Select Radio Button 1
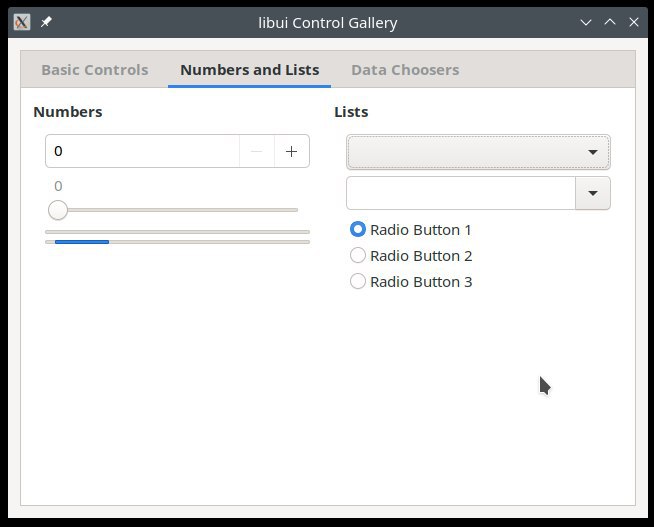The height and width of the screenshot is (527, 654). [x=410, y=230]
